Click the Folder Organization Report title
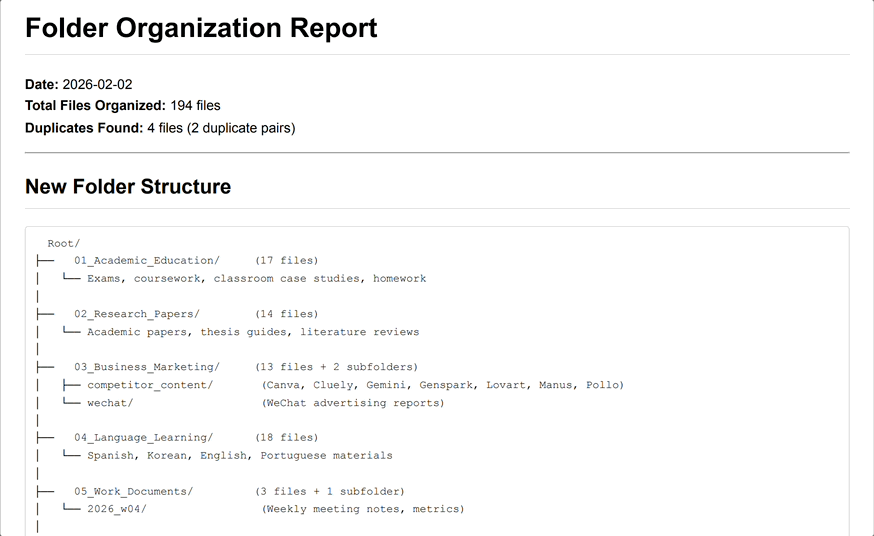This screenshot has height=536, width=874. point(201,28)
